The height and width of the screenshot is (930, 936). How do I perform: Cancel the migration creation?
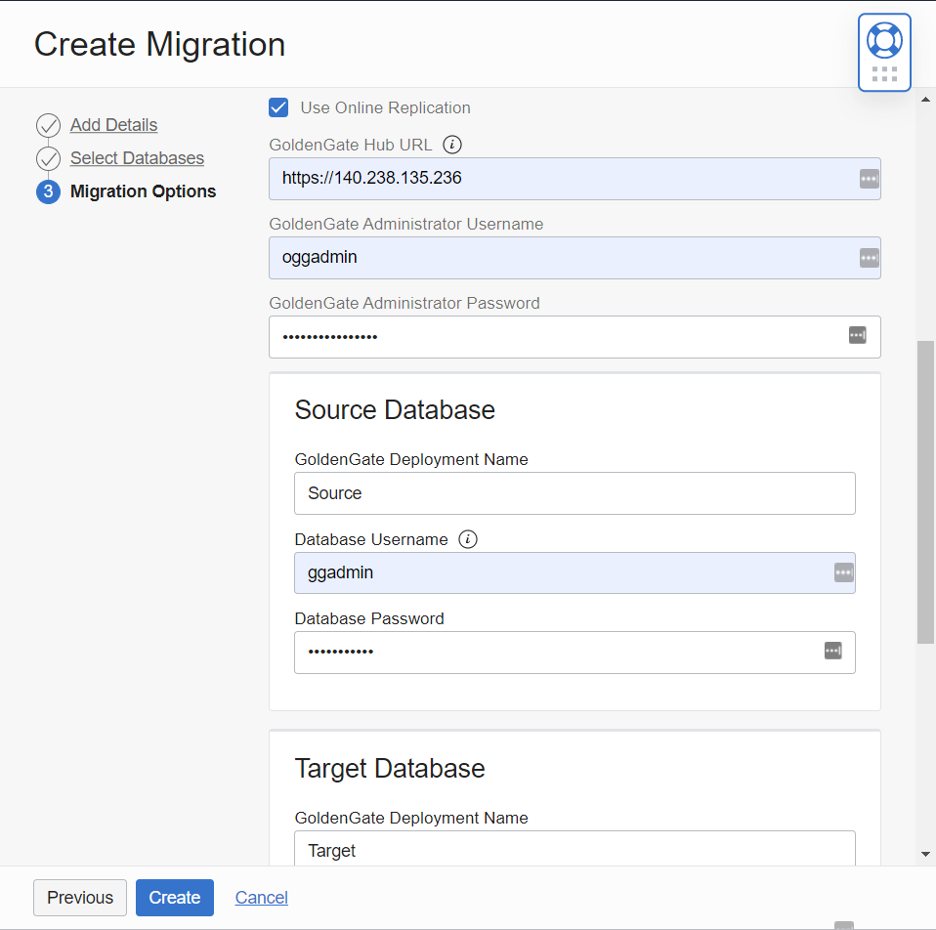[261, 897]
